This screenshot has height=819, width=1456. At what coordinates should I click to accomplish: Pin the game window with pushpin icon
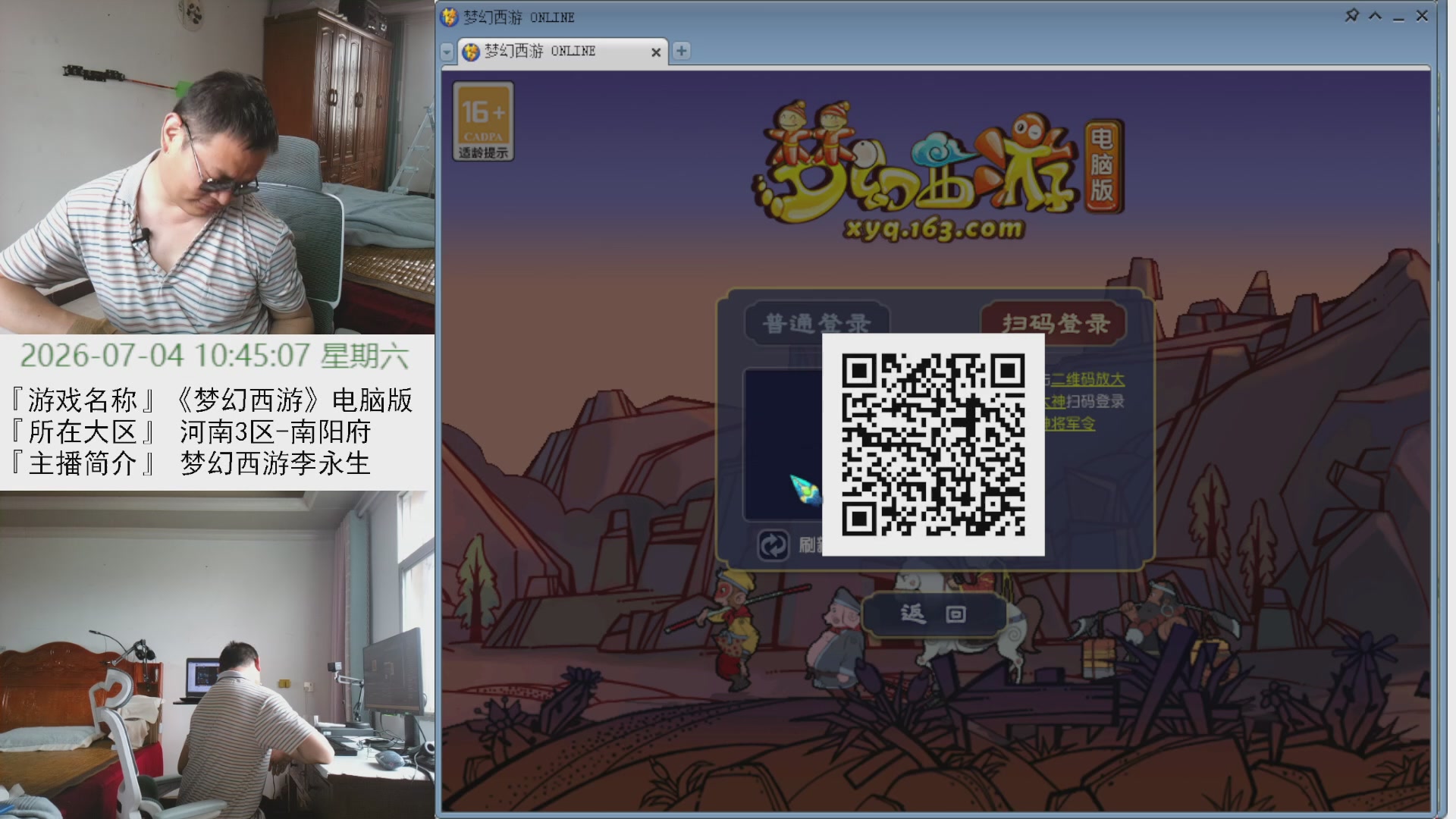[x=1351, y=15]
